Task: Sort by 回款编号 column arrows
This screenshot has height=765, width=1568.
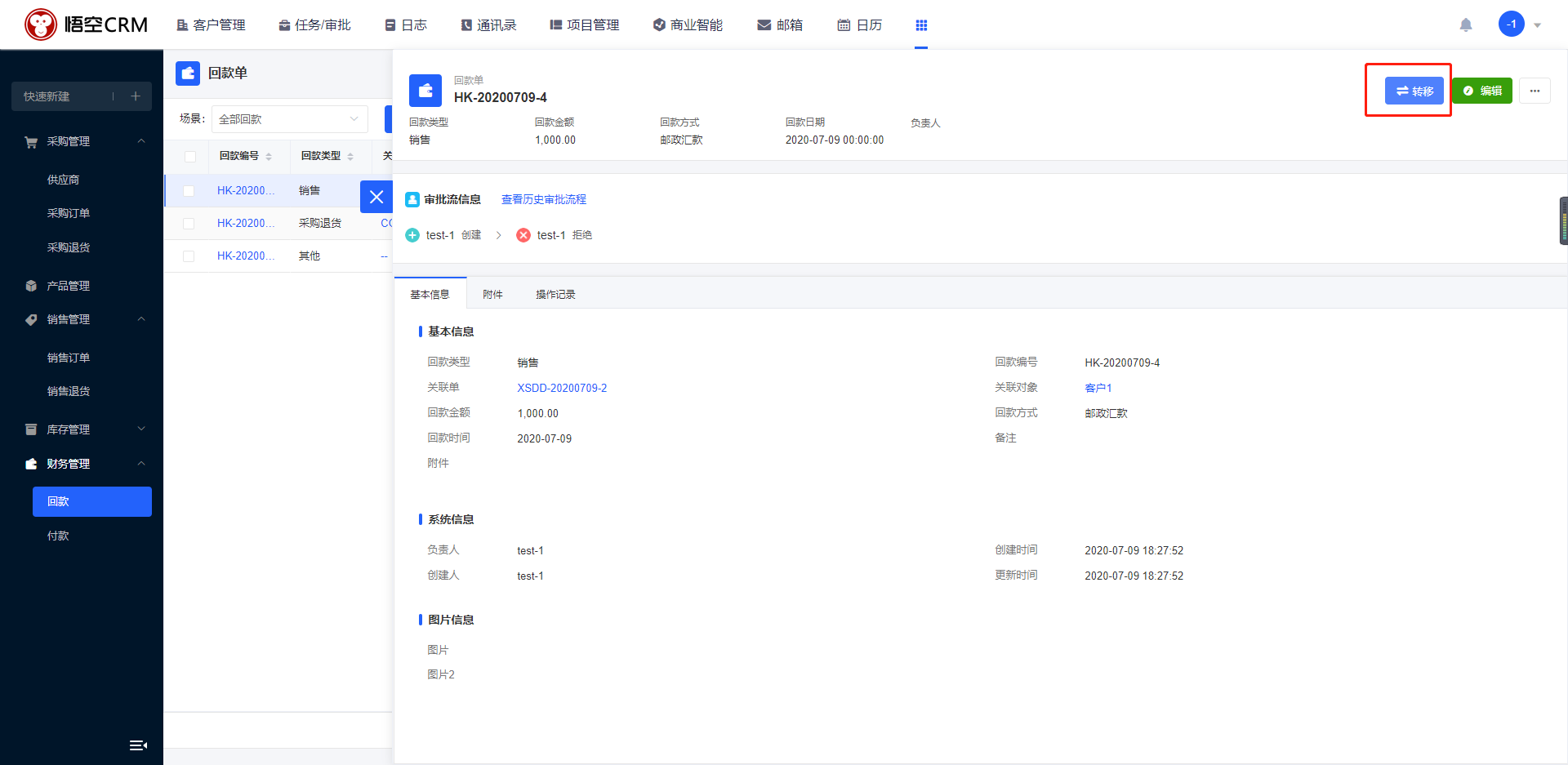Action: click(269, 157)
